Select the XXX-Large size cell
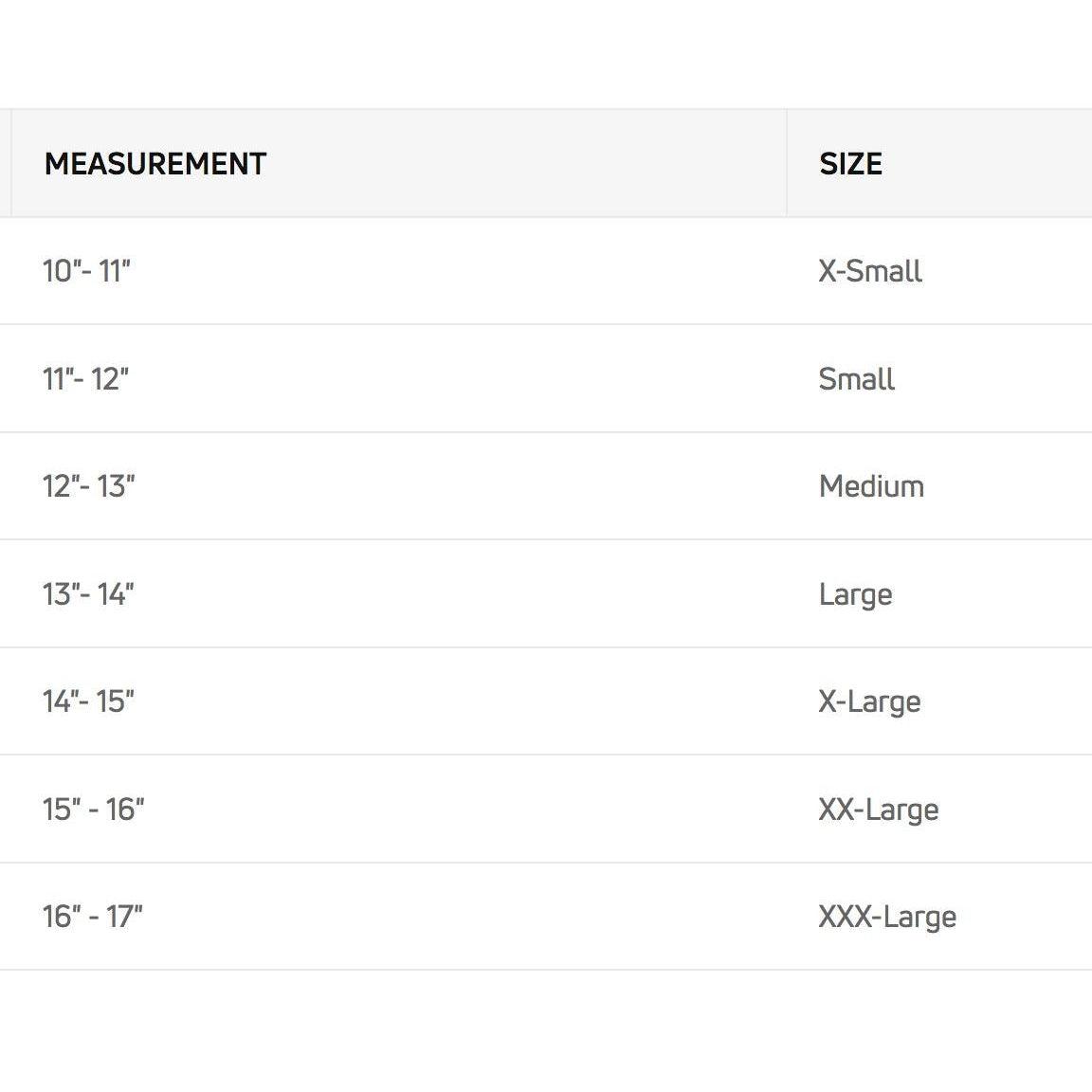The height and width of the screenshot is (1092, 1092). pyautogui.click(x=887, y=917)
